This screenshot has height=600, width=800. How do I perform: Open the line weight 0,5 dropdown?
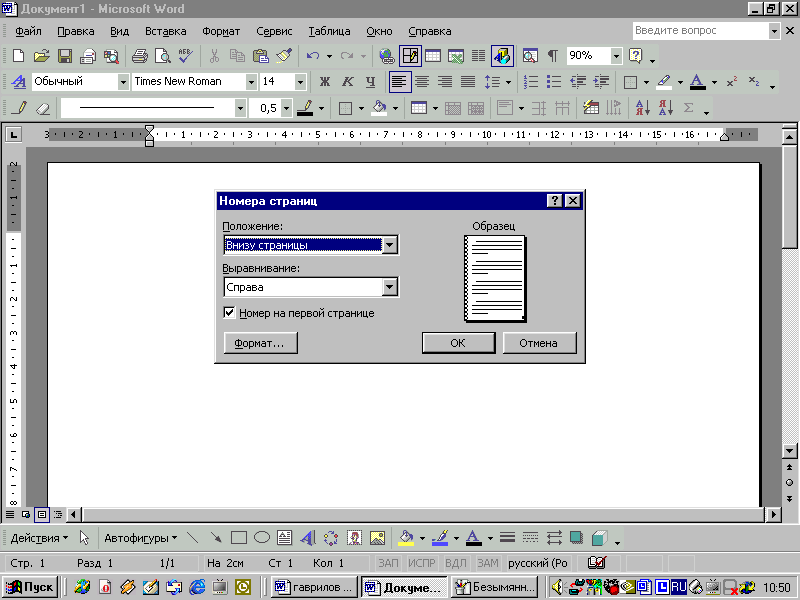click(287, 108)
